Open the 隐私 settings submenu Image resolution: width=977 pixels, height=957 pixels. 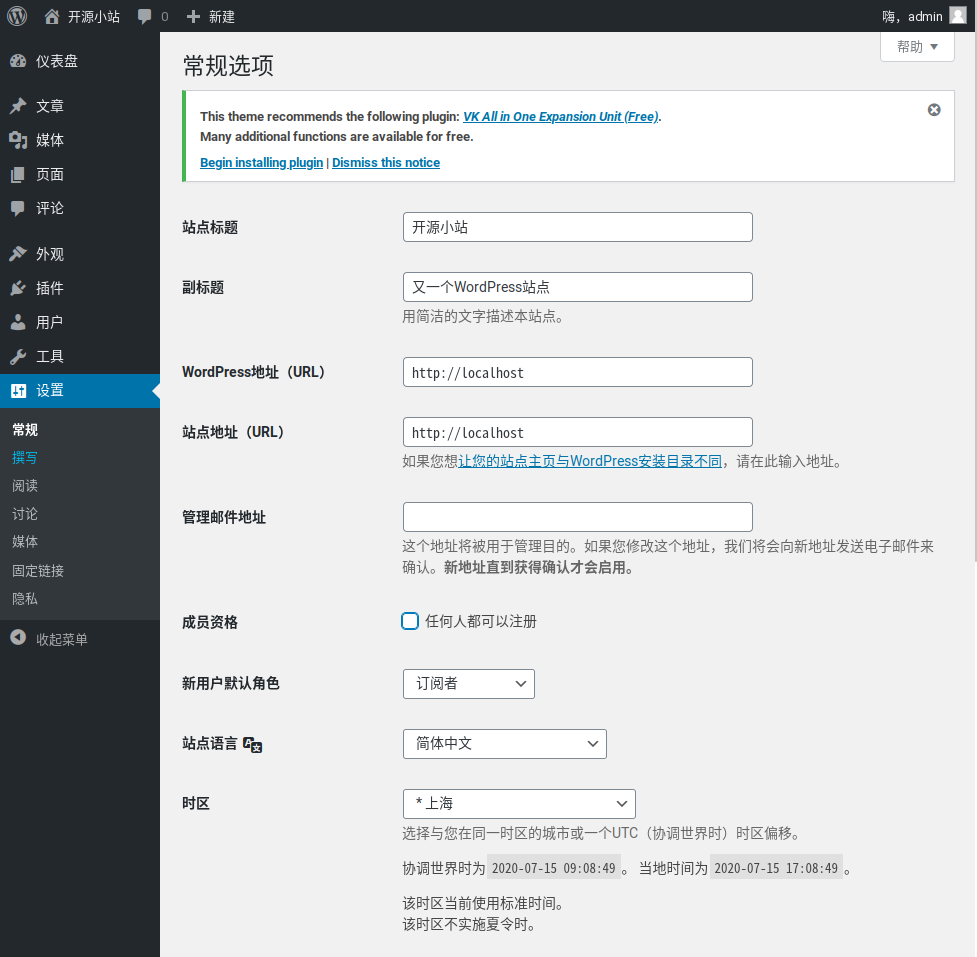click(25, 599)
